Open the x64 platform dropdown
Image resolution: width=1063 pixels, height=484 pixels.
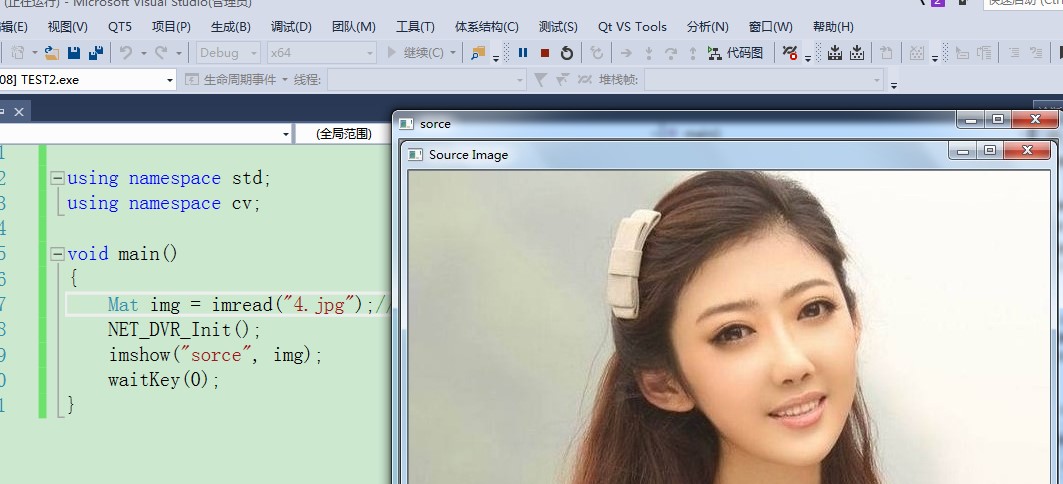coord(321,53)
